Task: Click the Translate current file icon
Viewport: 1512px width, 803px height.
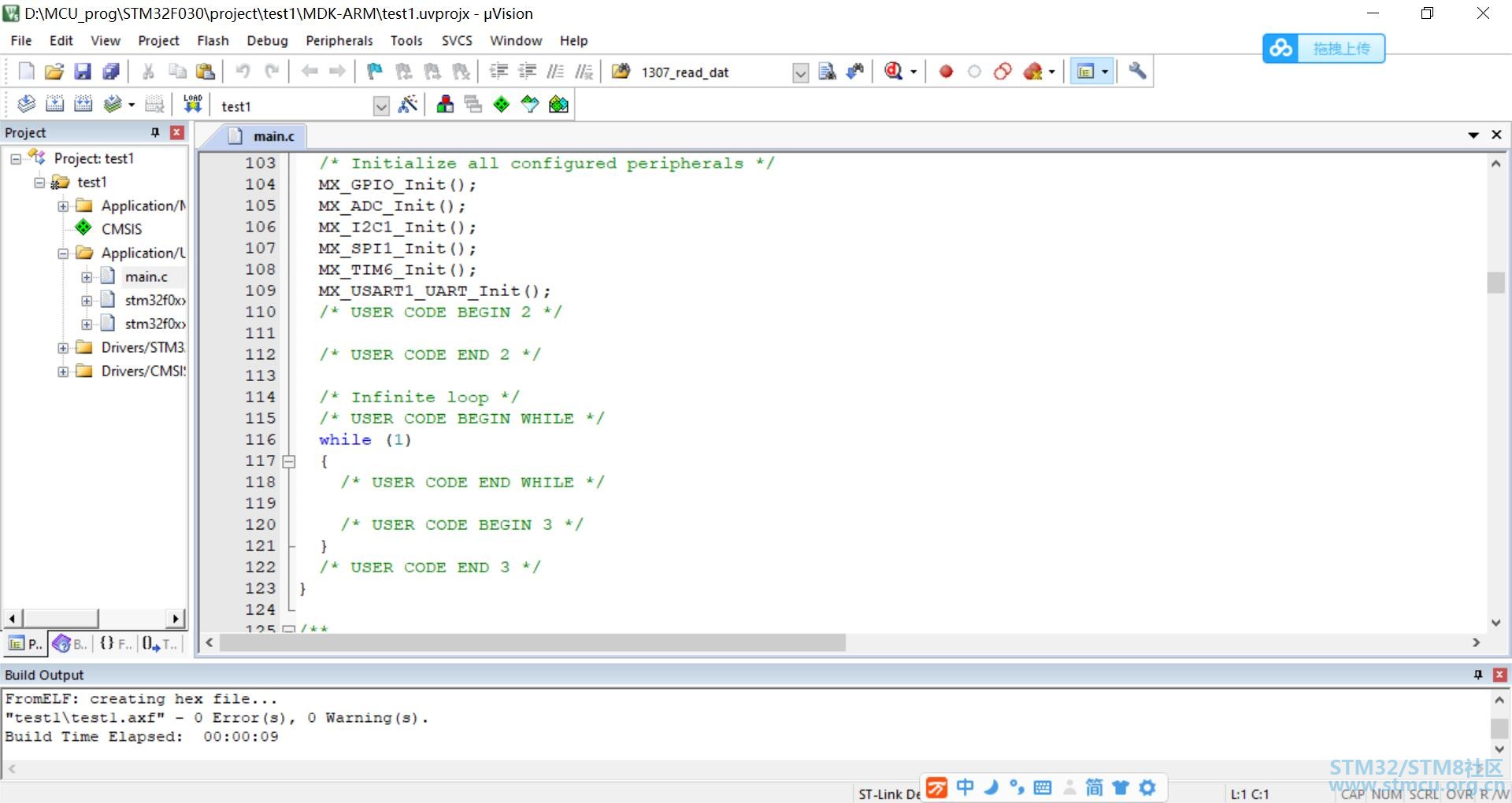Action: click(26, 105)
